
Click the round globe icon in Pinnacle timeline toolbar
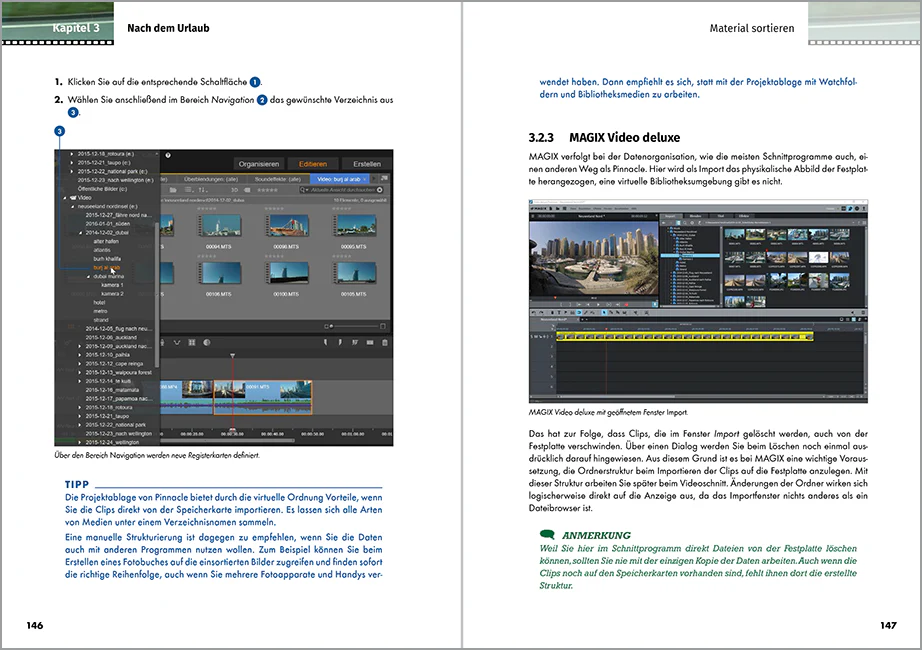point(207,342)
